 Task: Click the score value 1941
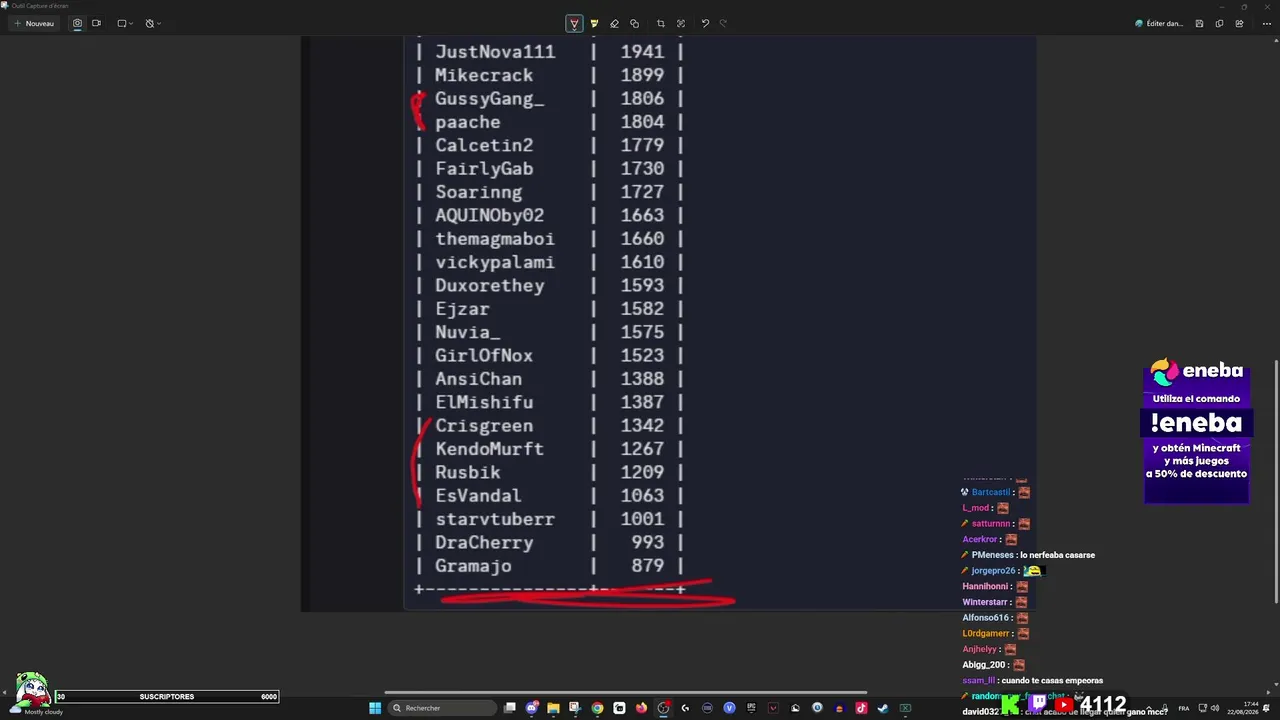pyautogui.click(x=642, y=52)
